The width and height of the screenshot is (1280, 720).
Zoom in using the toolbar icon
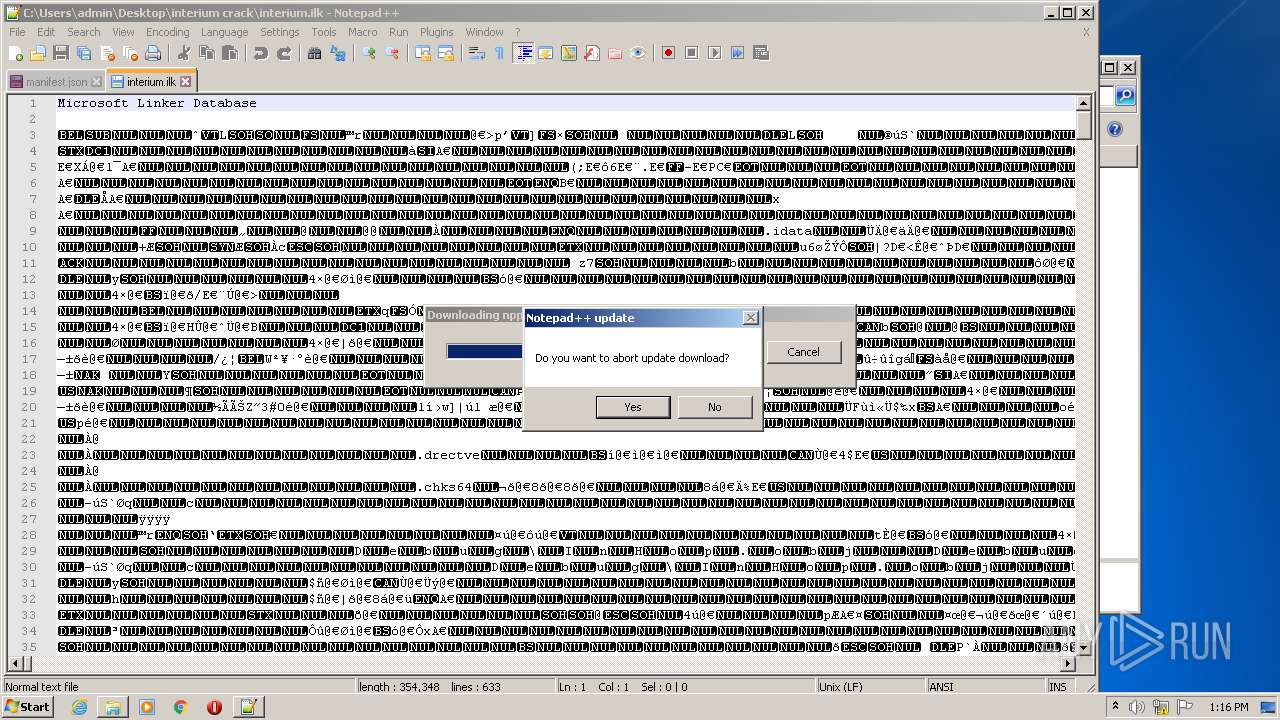coord(369,53)
